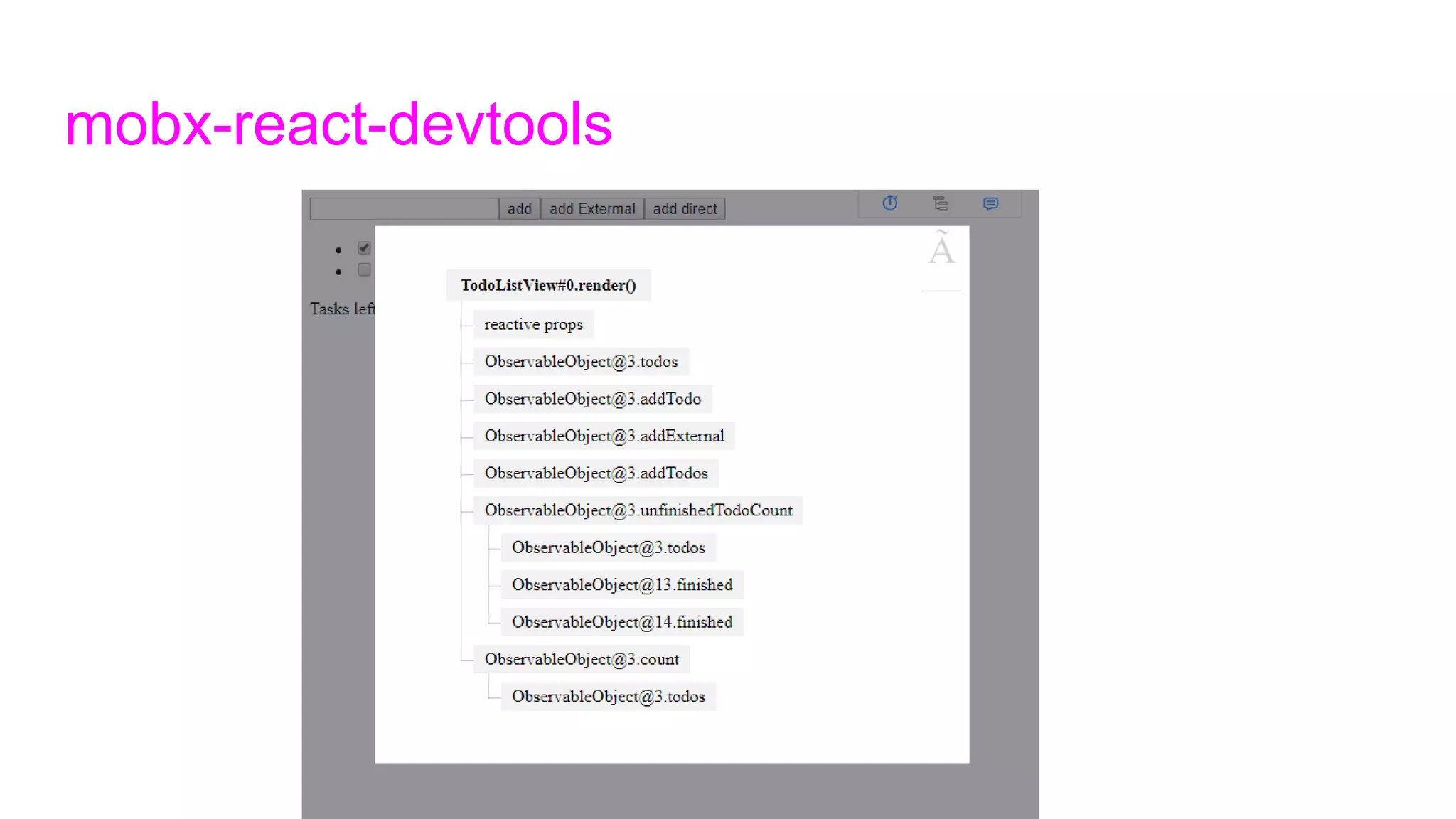Select ObservableObject@3.todos under count
Image resolution: width=1456 pixels, height=819 pixels.
point(608,696)
